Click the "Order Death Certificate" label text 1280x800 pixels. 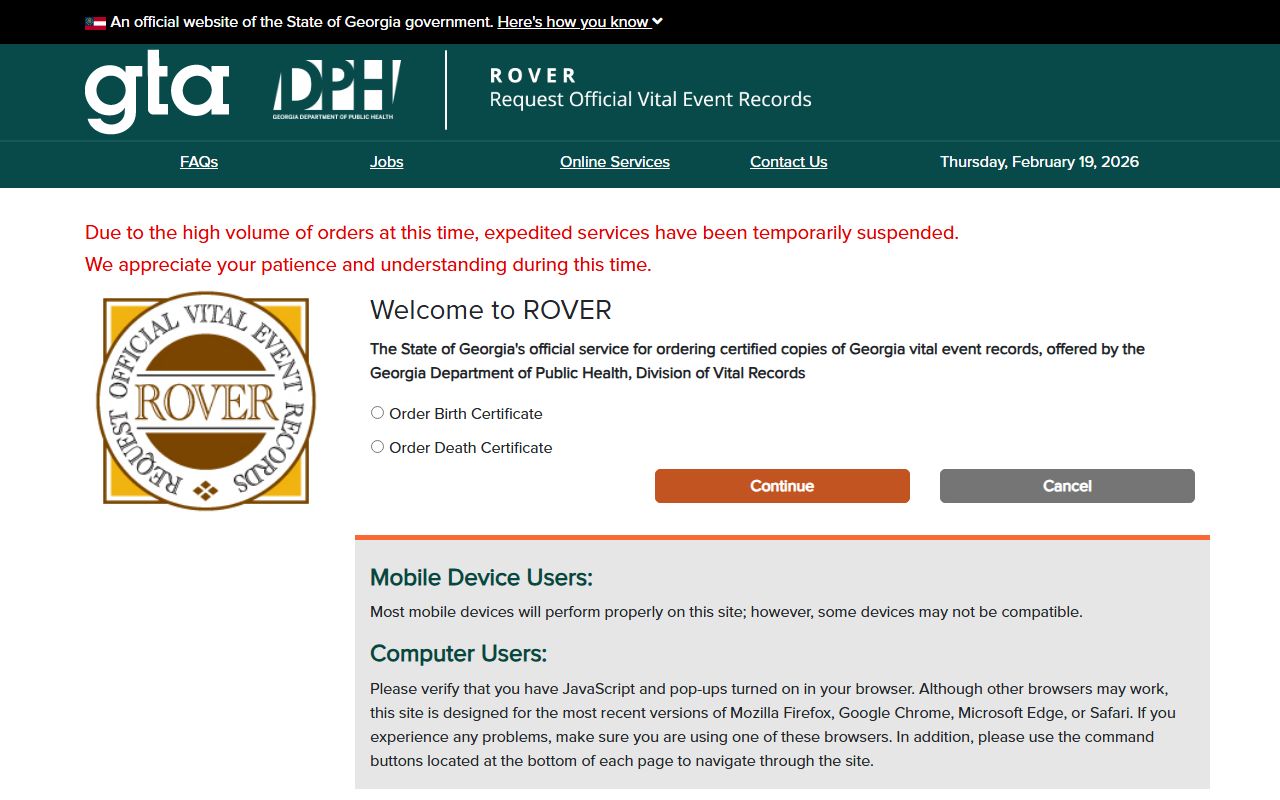[471, 448]
